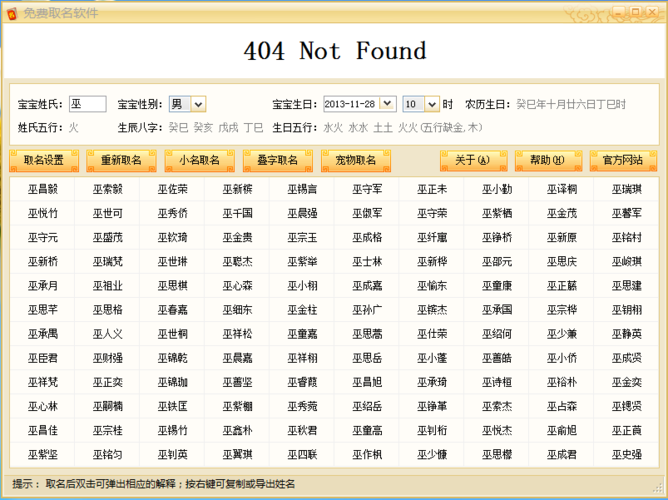Select the name 巫晨嘉
668x500 pixels.
click(x=237, y=358)
